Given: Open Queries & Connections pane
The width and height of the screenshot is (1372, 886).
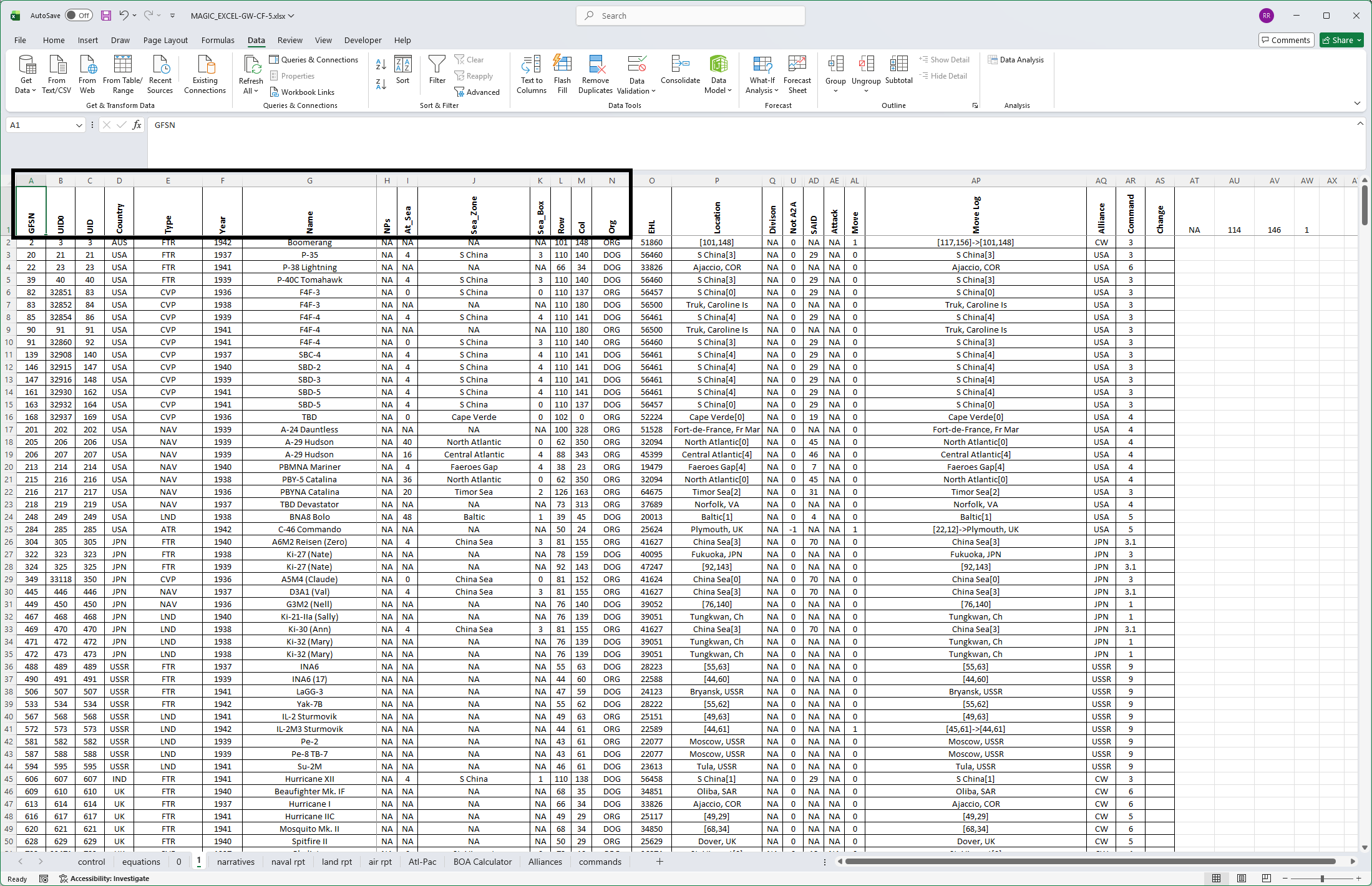Looking at the screenshot, I should (x=314, y=59).
